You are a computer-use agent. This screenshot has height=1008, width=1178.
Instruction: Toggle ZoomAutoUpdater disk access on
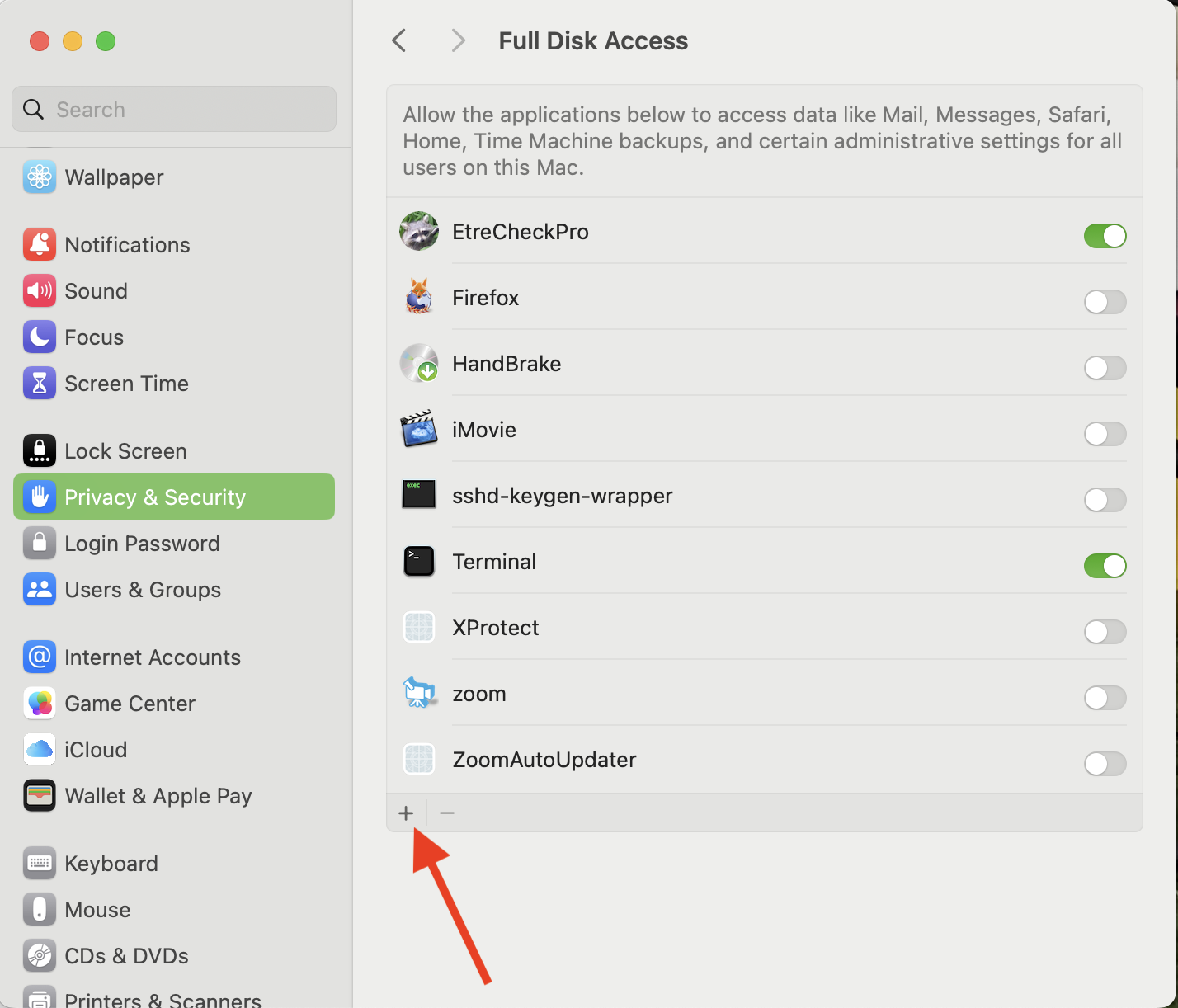(1105, 764)
